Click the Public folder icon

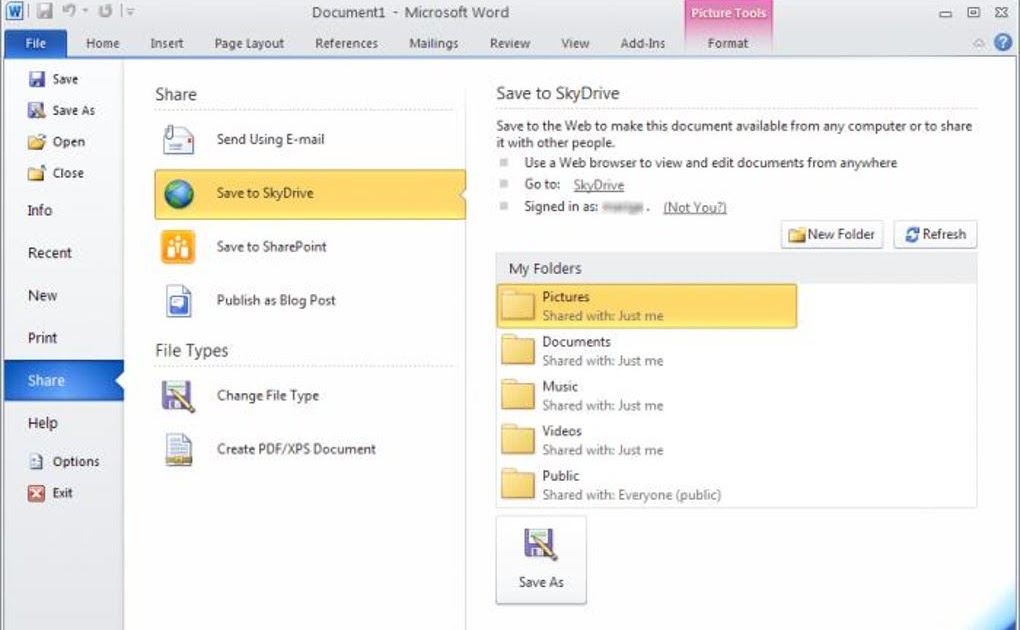click(518, 485)
